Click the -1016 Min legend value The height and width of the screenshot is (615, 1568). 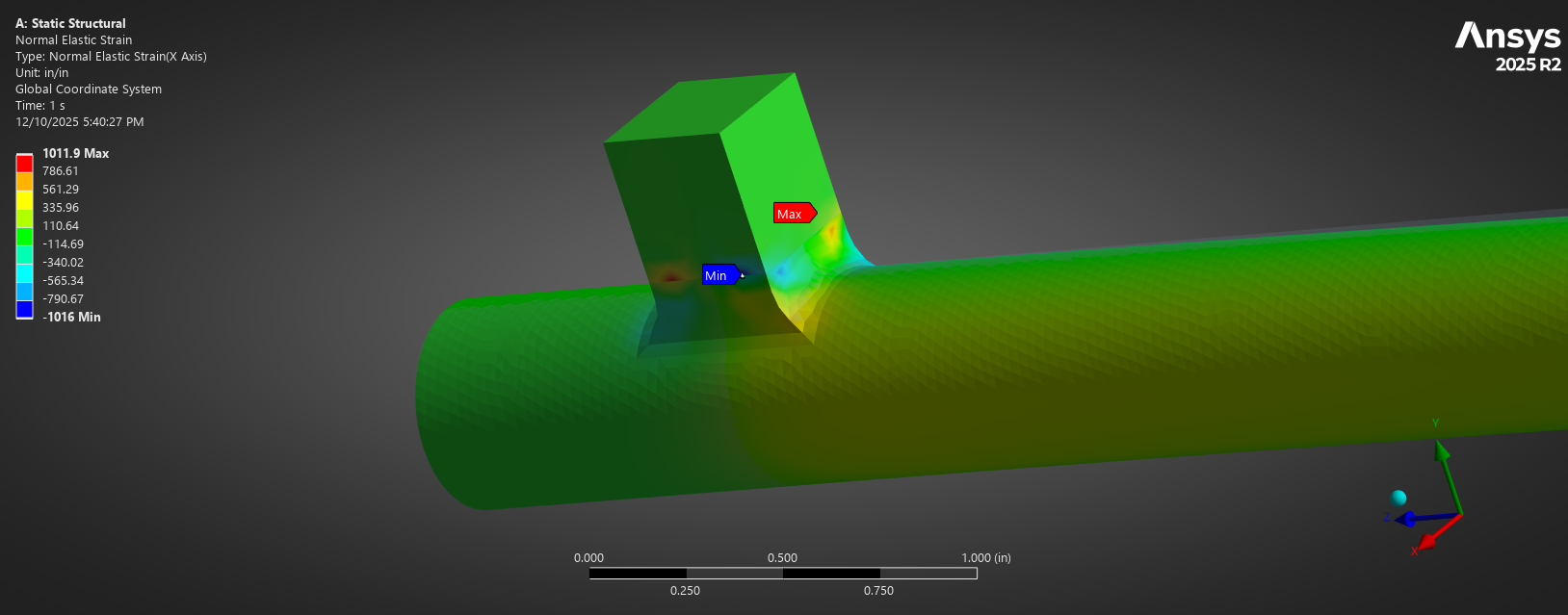point(71,317)
